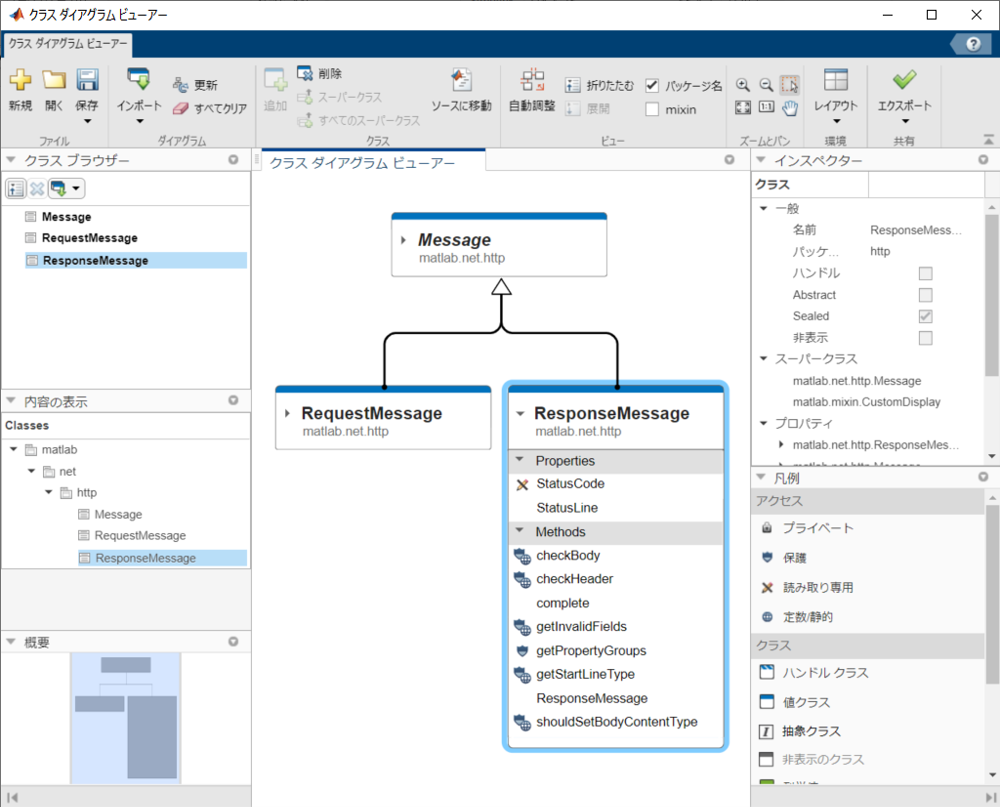Image resolution: width=1000 pixels, height=807 pixels.
Task: Enable the mixin checkbox
Action: (x=653, y=109)
